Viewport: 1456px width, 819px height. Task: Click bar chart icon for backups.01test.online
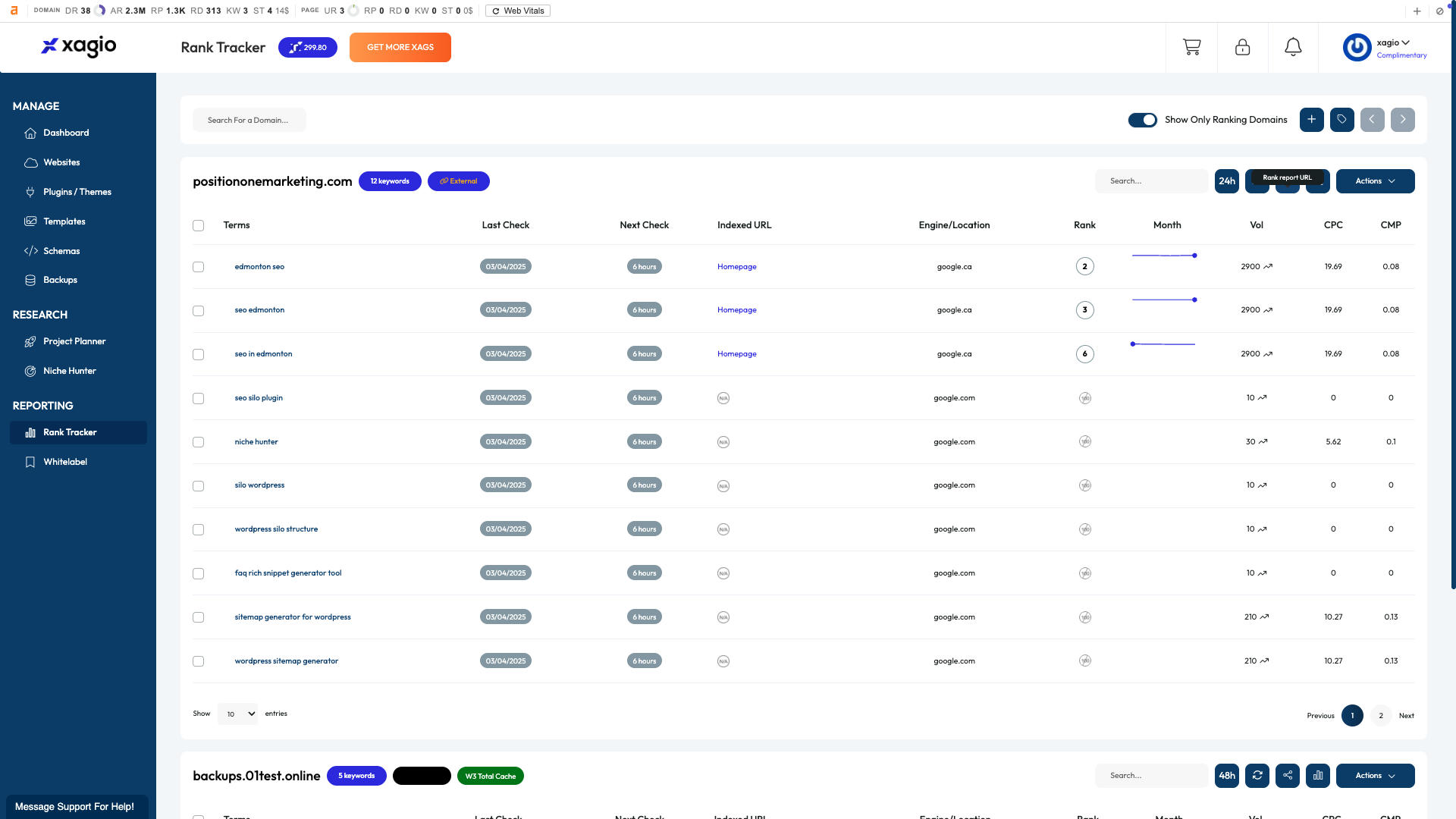1317,775
